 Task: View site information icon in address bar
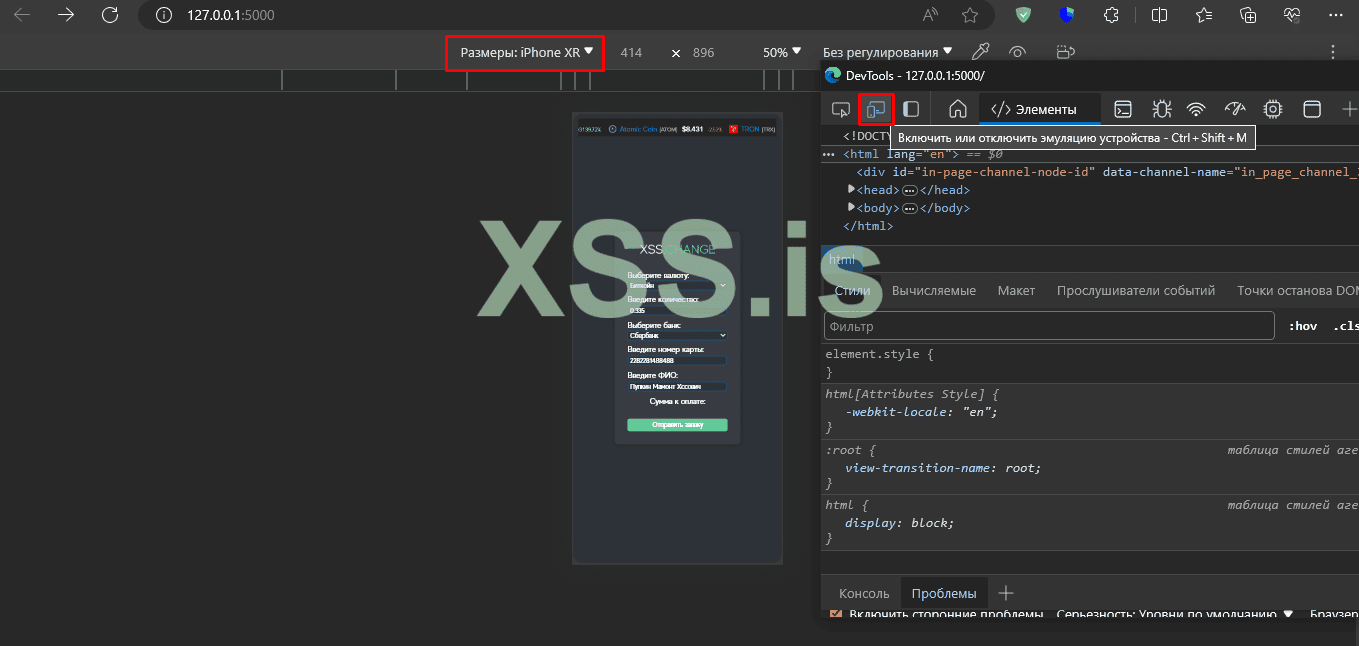coord(162,15)
